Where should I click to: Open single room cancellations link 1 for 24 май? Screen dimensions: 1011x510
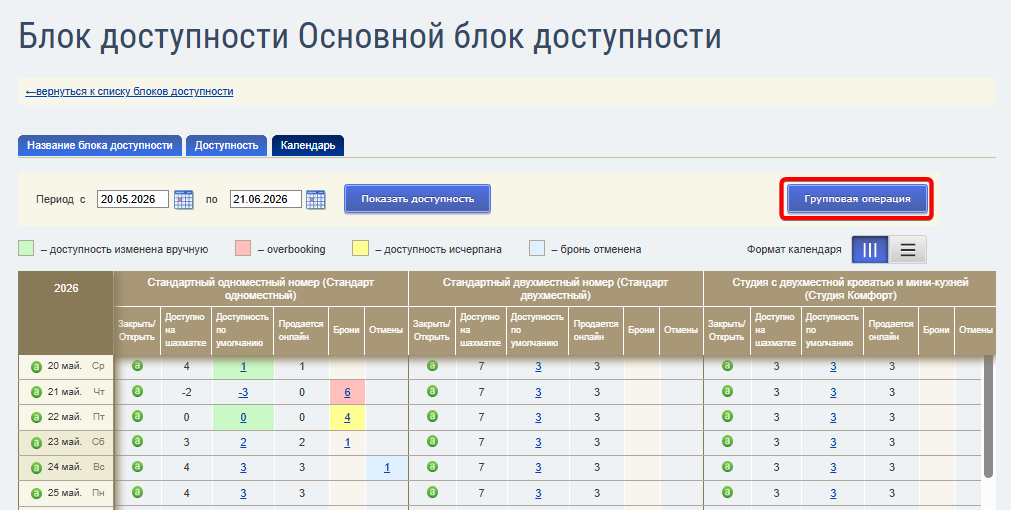(x=387, y=467)
